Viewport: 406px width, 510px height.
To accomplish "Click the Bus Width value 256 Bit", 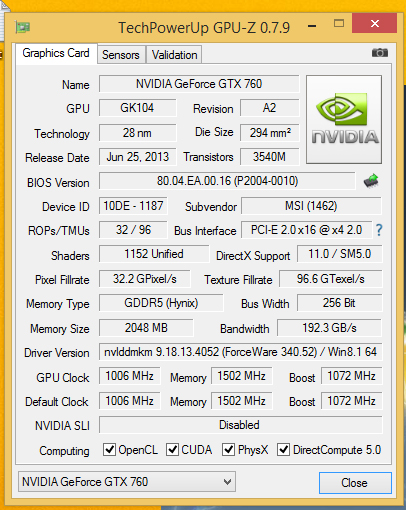I will 339,303.
